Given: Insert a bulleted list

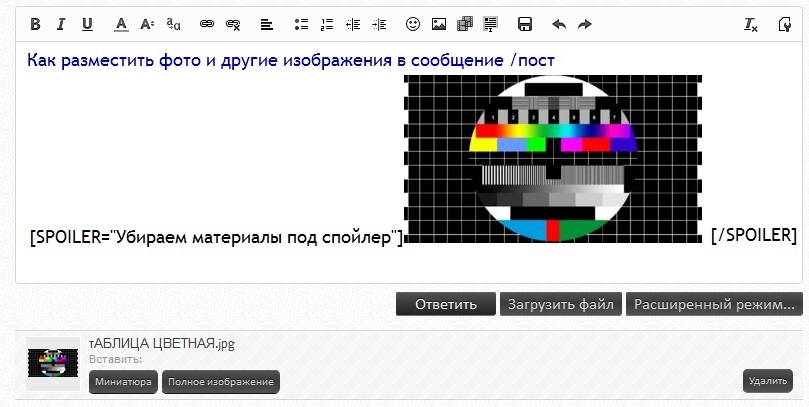Looking at the screenshot, I should tap(301, 24).
